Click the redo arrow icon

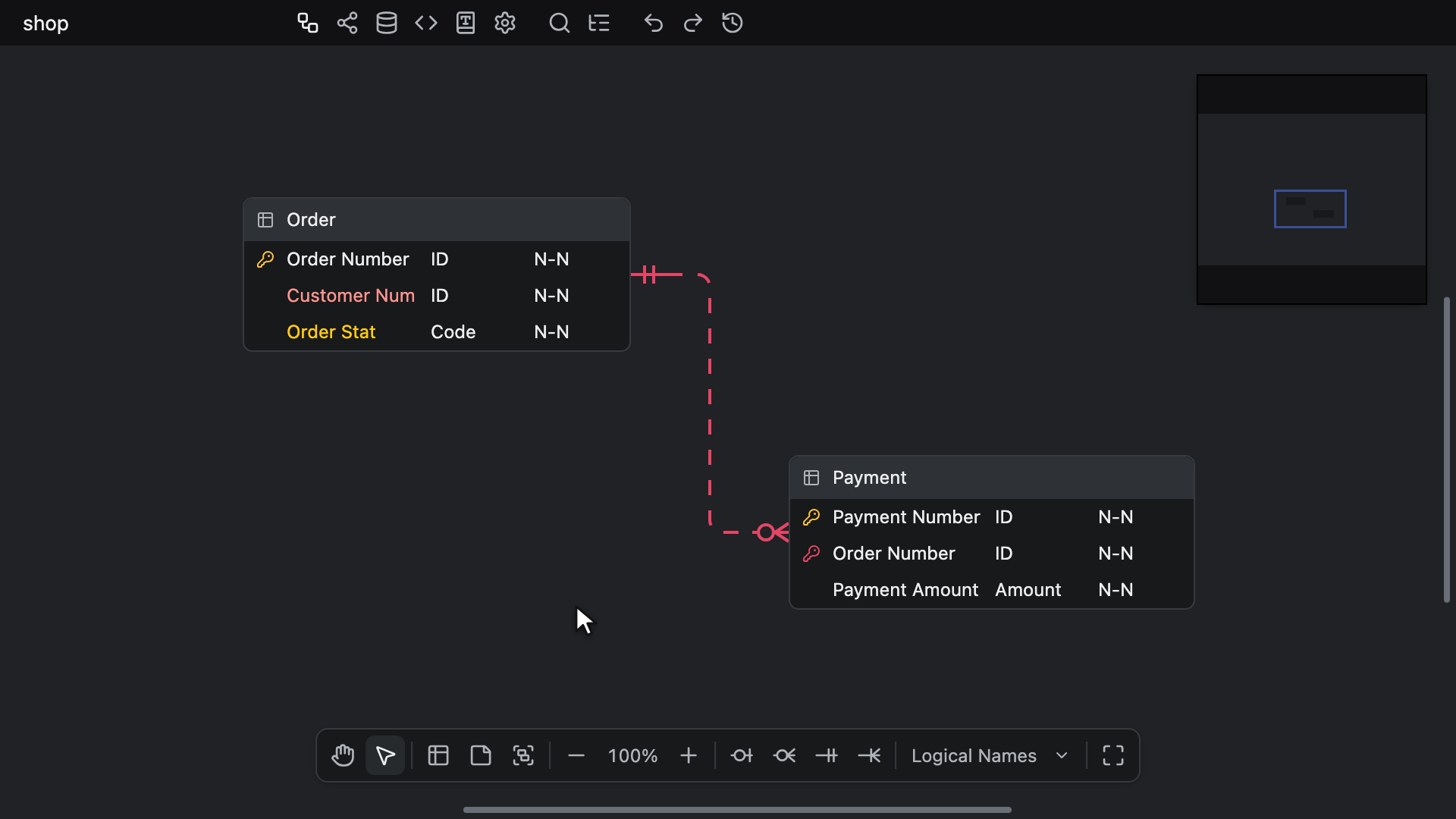tap(693, 23)
